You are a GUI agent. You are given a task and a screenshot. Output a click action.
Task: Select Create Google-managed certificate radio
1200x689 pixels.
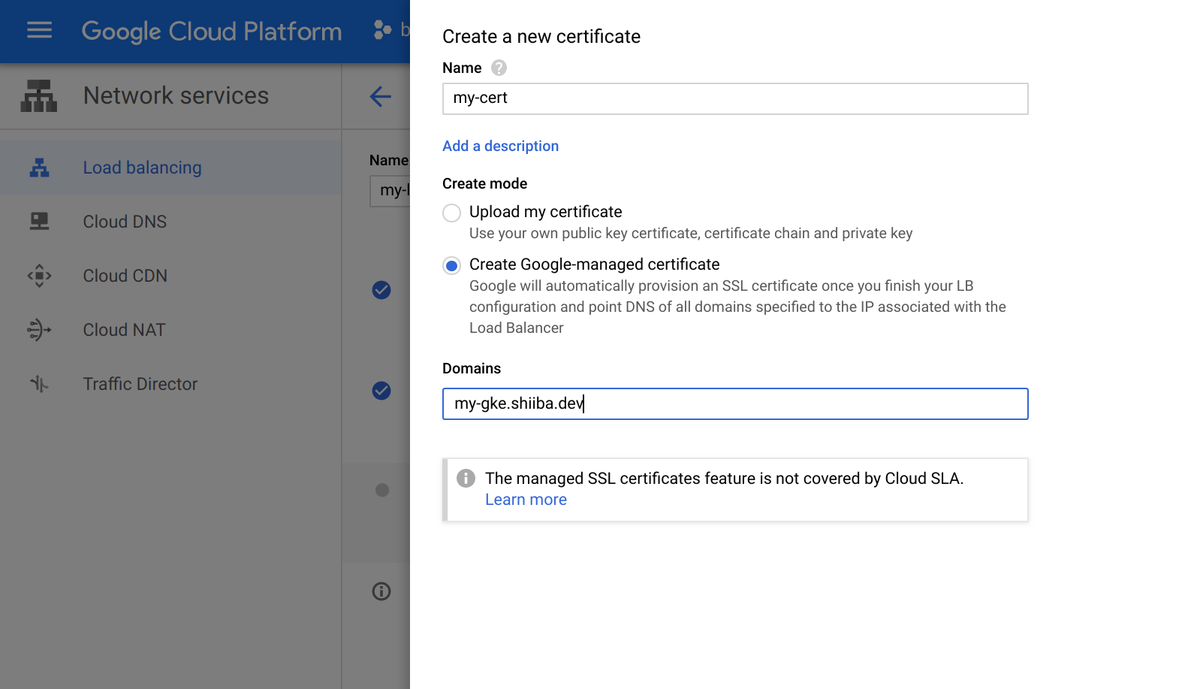click(x=452, y=266)
